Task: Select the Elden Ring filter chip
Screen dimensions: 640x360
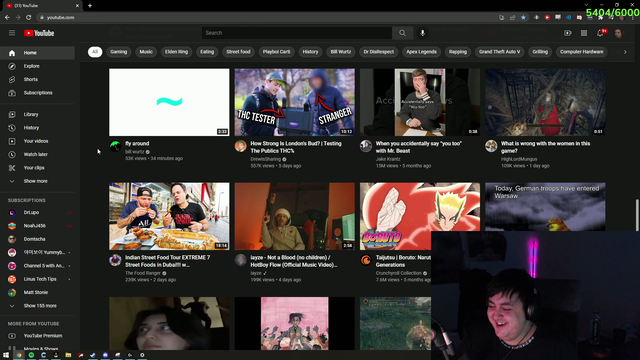Action: coord(176,52)
